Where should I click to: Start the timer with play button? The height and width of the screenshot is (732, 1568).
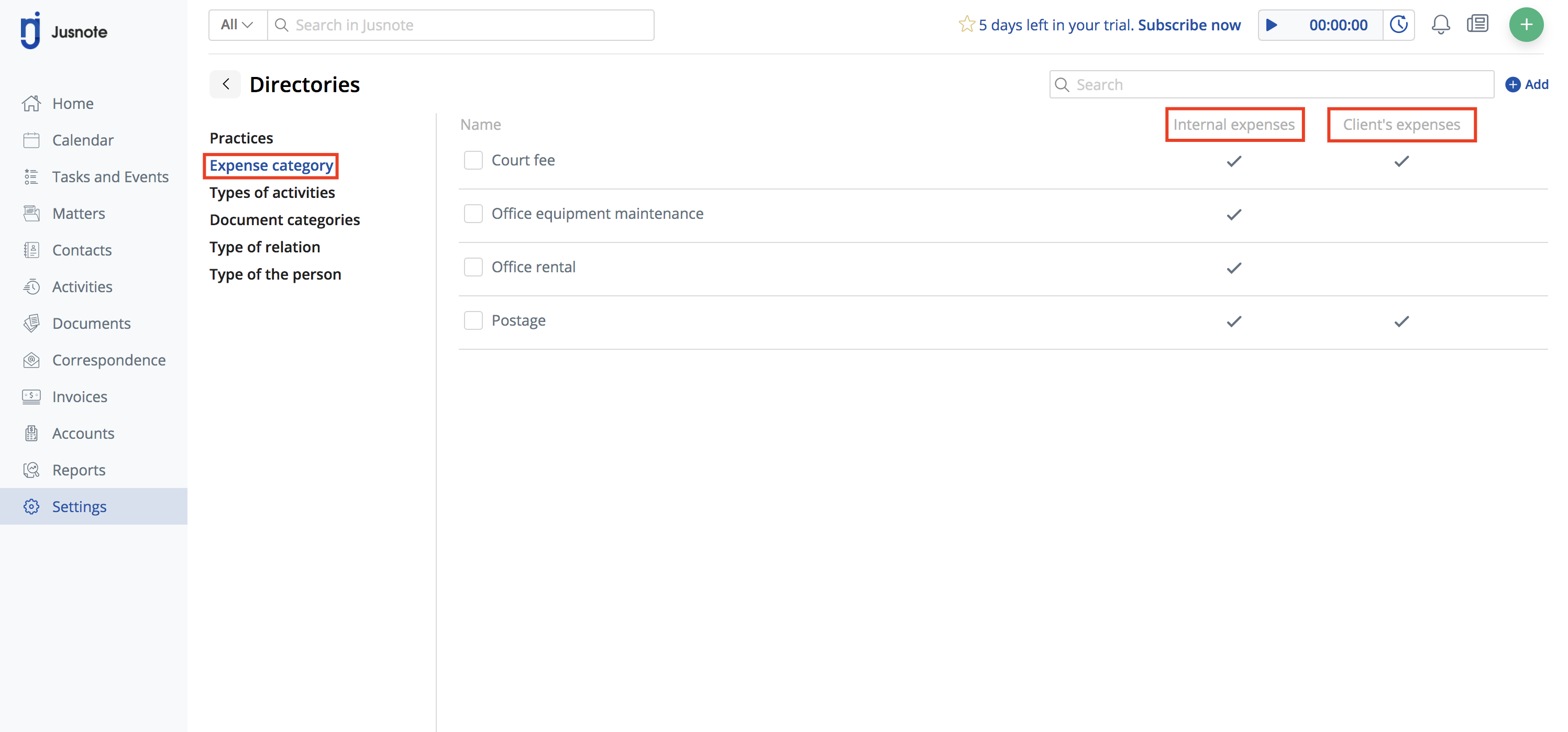[1272, 25]
